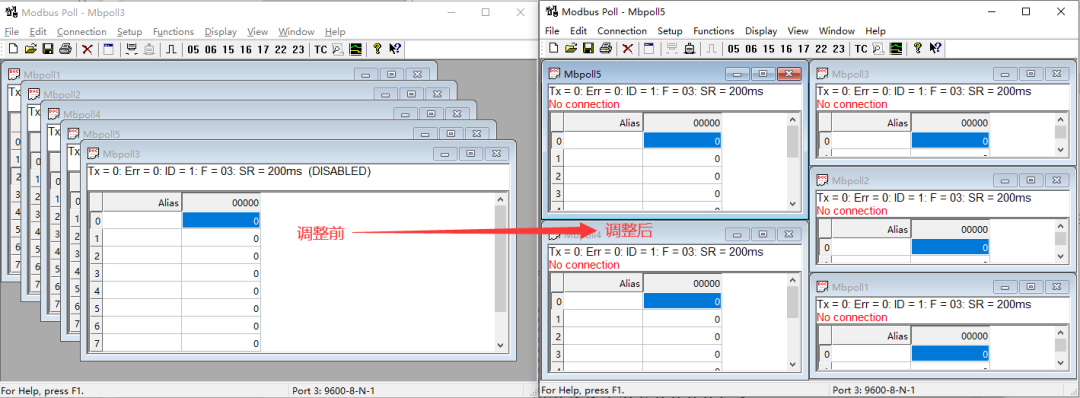Click row 7 value cell in left Mbpoll3 child
Viewport: 1080px width, 398px height.
[221, 343]
